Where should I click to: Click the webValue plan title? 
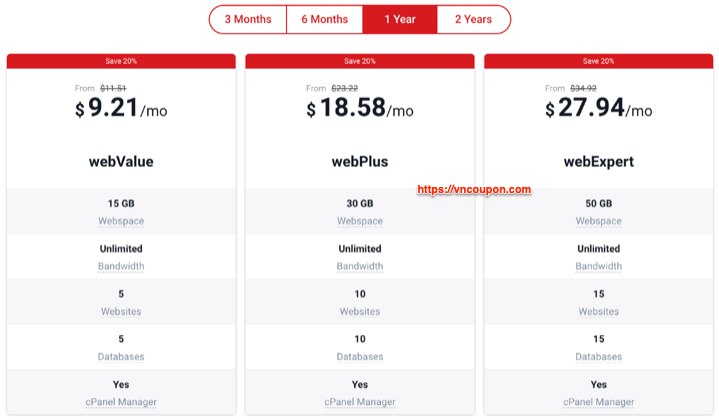121,162
